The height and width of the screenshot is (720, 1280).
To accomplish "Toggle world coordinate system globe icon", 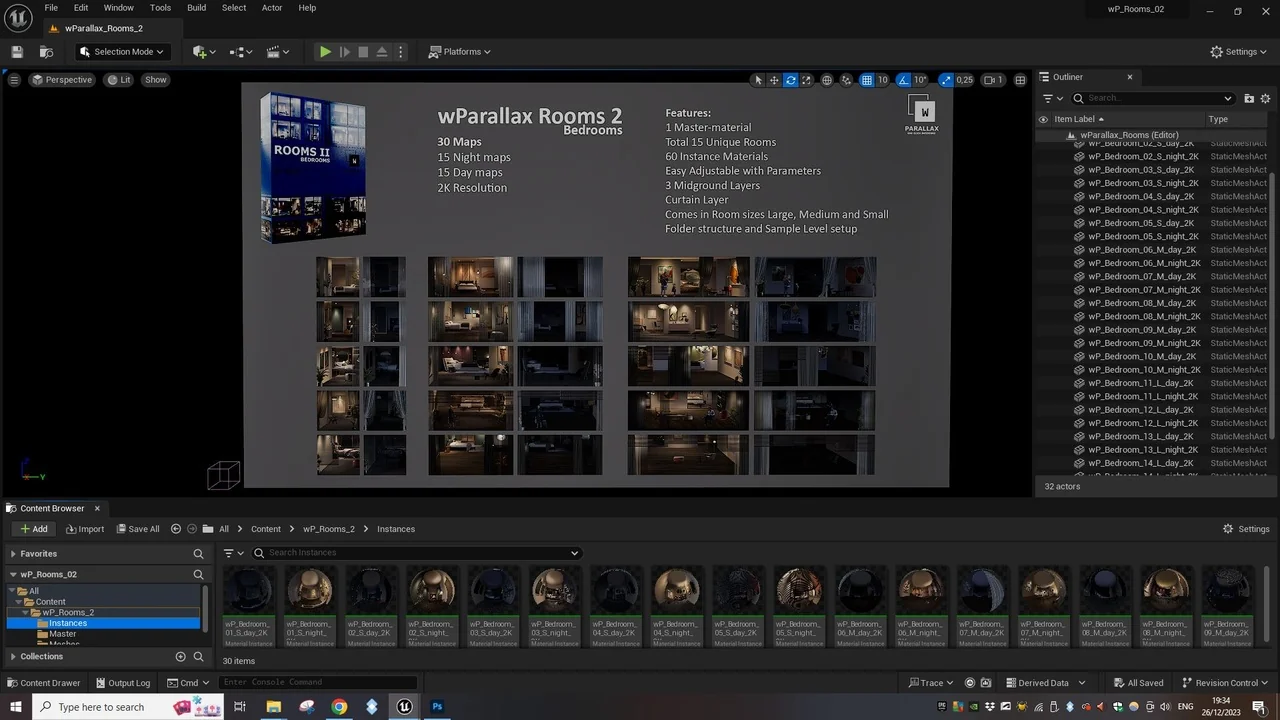I will (x=827, y=80).
